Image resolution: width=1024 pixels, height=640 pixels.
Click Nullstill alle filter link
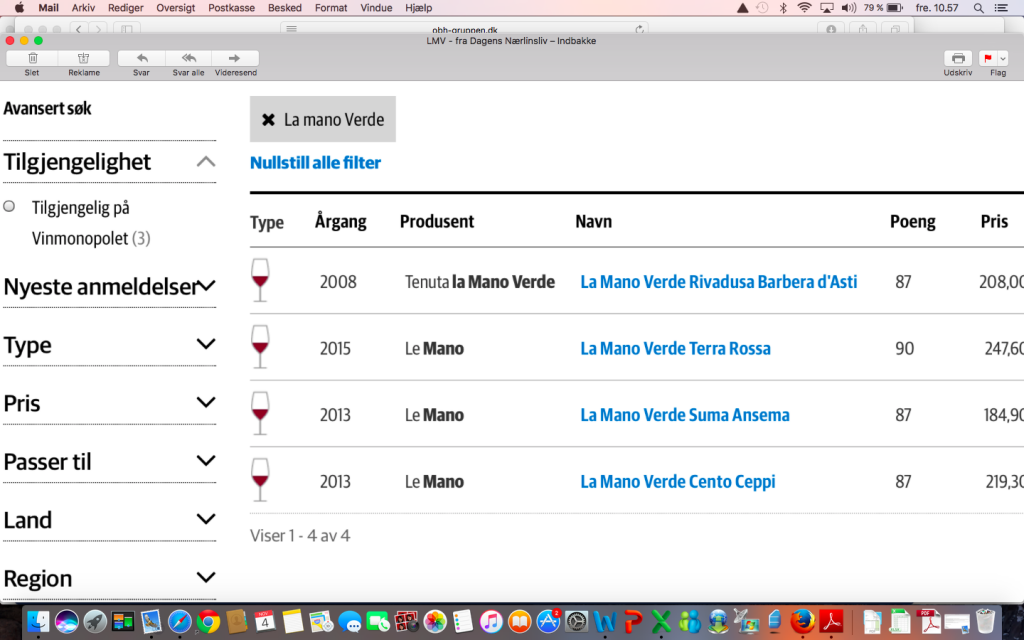[315, 163]
